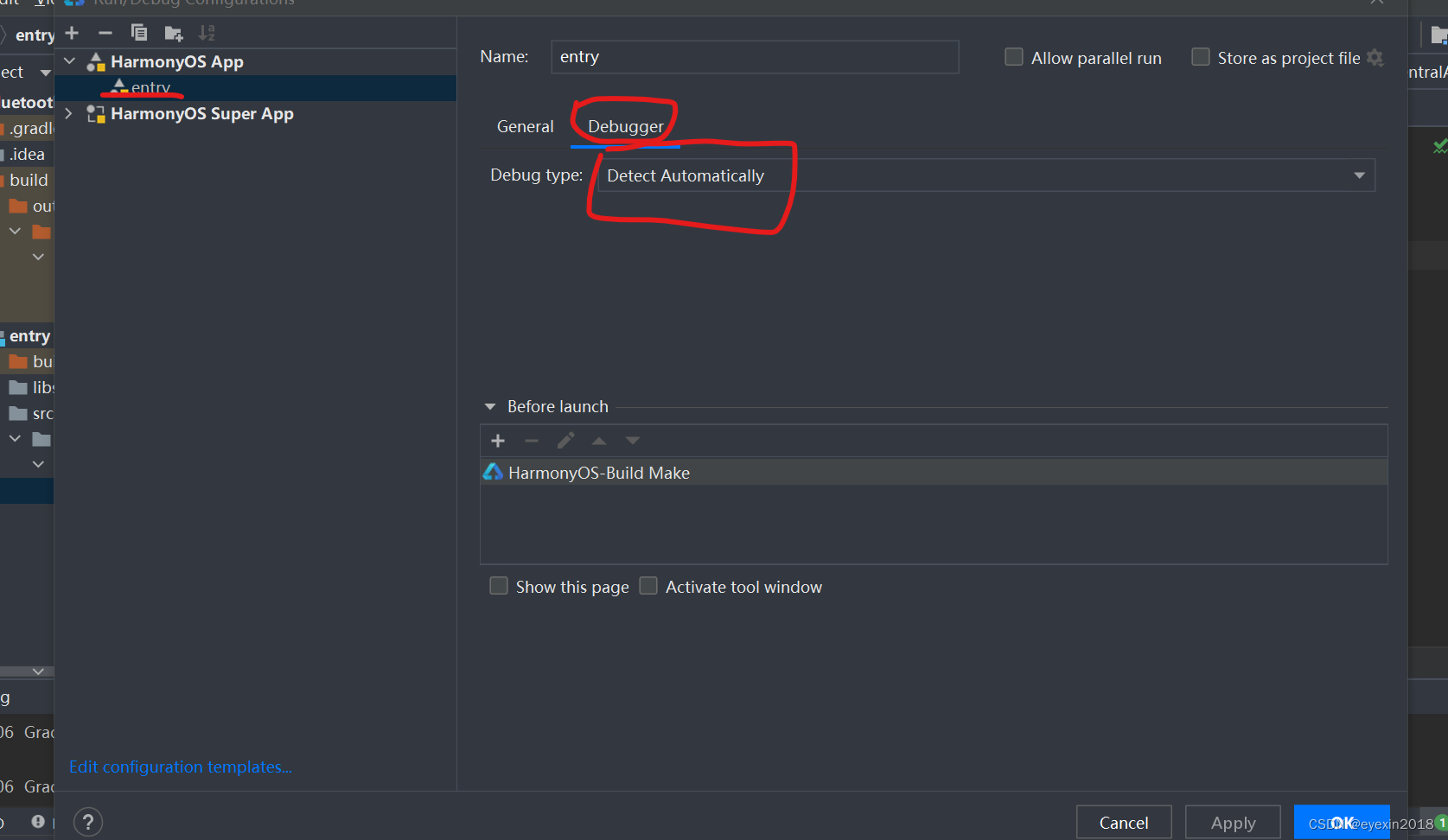Click the OK button
Screen dimensions: 1448x840
tap(1342, 823)
